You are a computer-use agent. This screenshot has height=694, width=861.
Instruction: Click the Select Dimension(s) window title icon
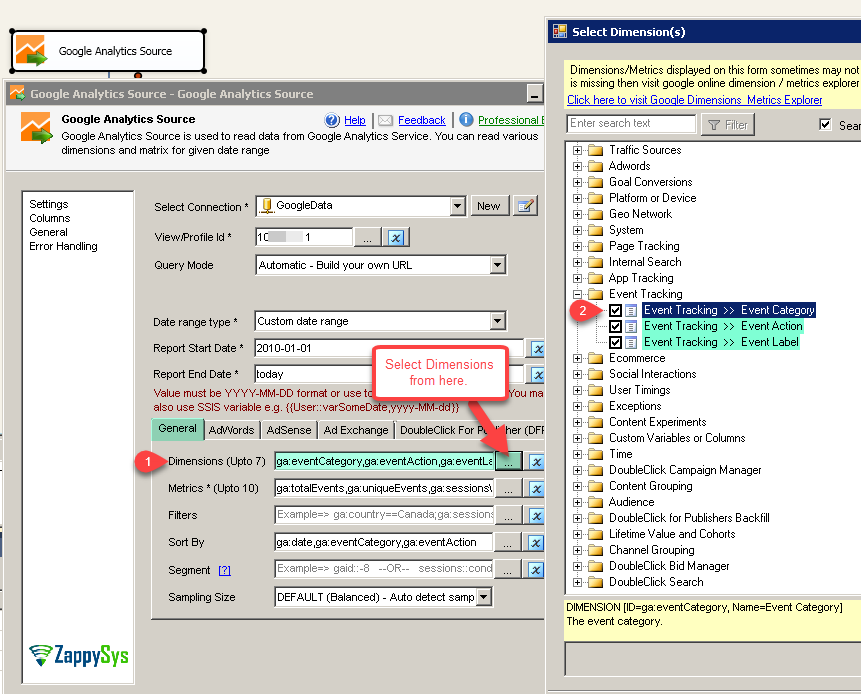pos(560,31)
